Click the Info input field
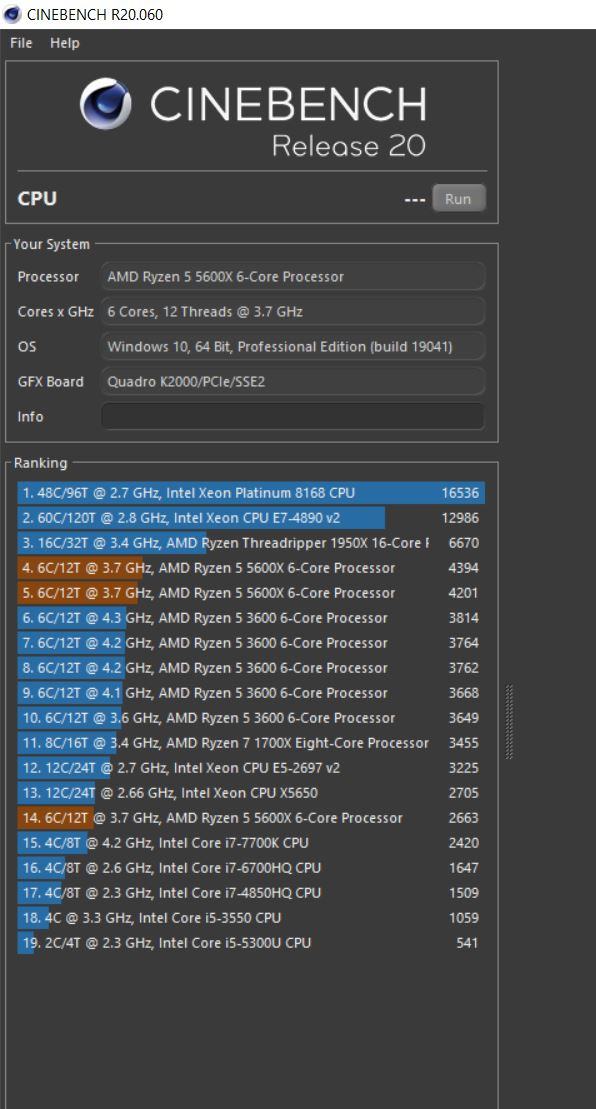596x1109 pixels. [293, 417]
